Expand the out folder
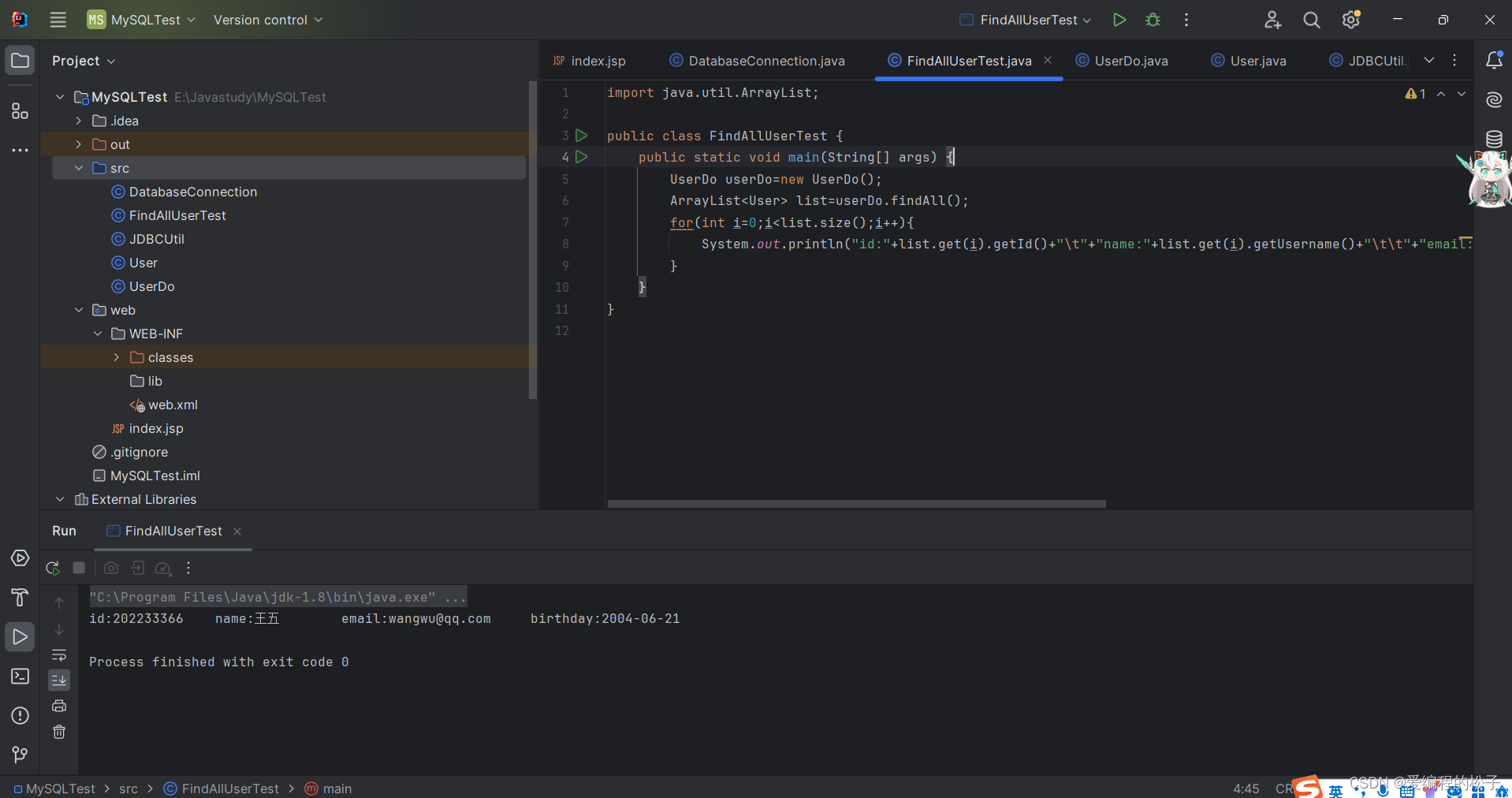Screen dimensions: 1512x798 pyautogui.click(x=79, y=144)
